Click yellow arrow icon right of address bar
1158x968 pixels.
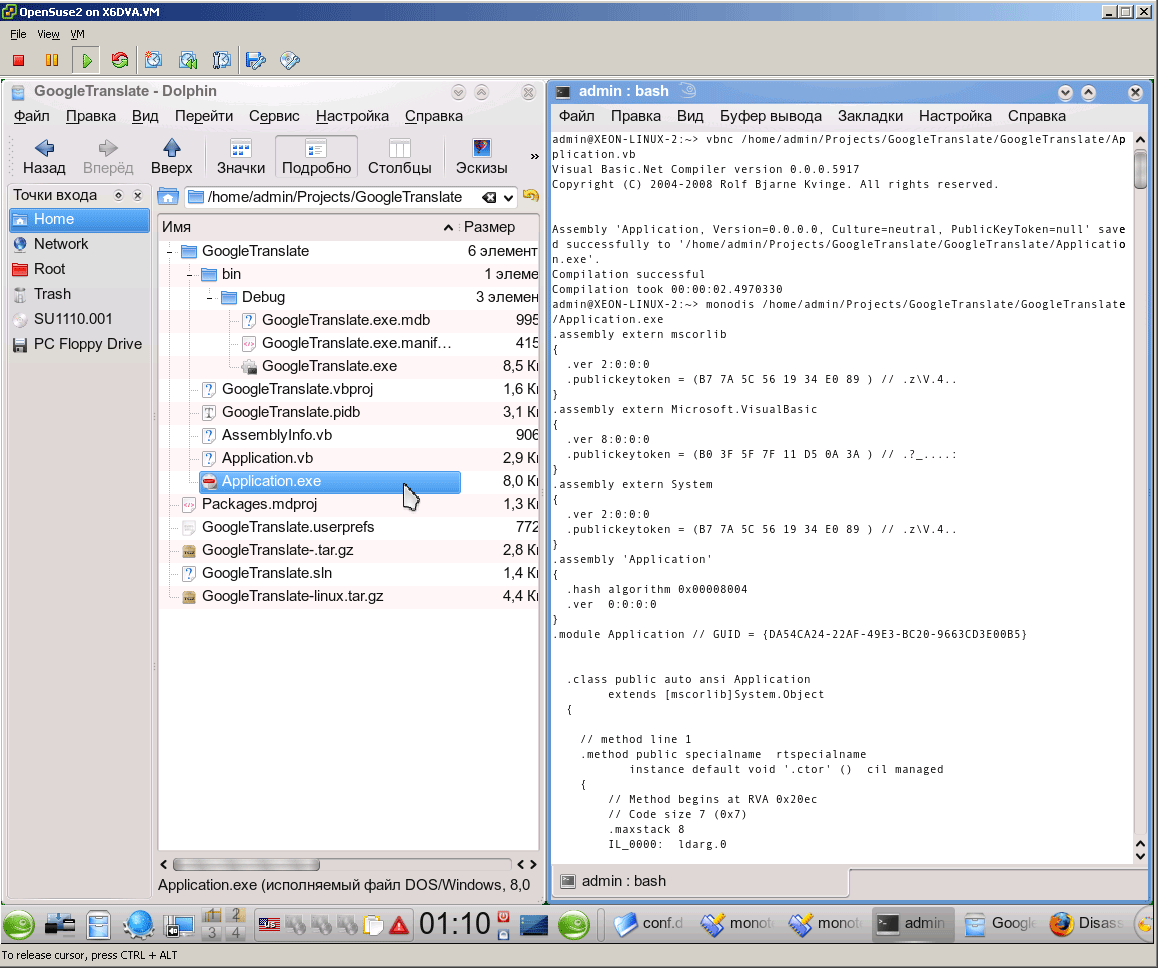[531, 196]
